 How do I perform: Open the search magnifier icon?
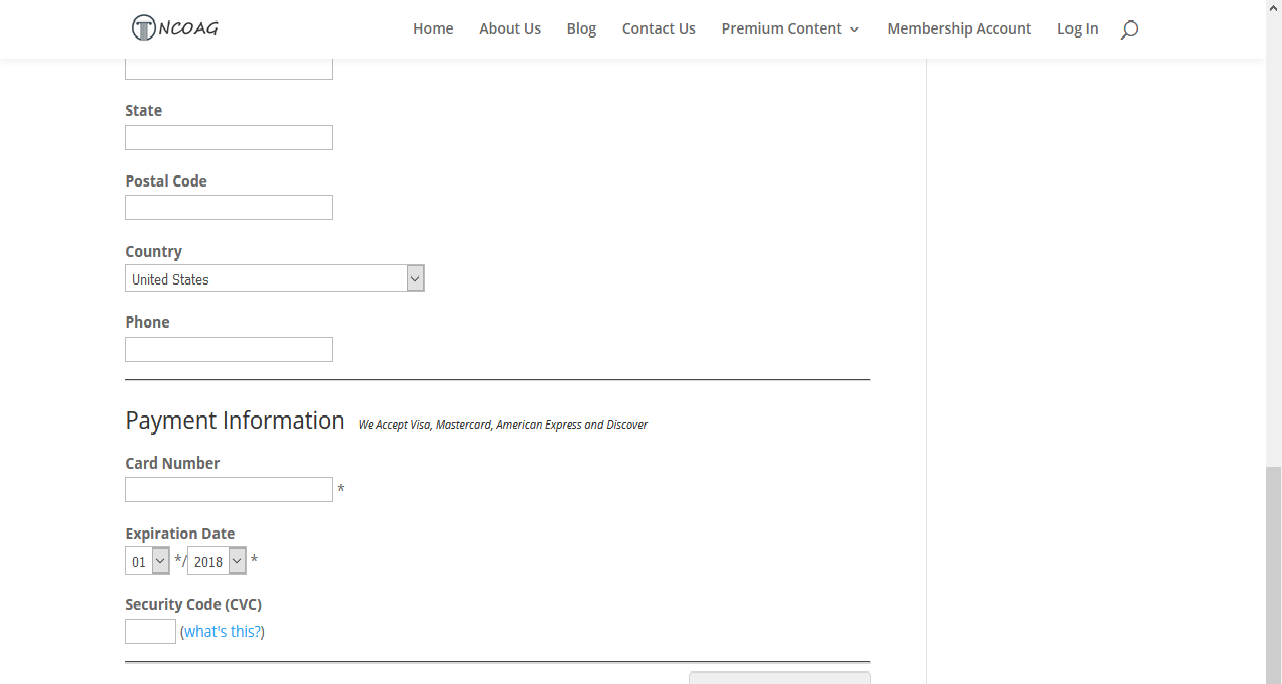point(1129,30)
